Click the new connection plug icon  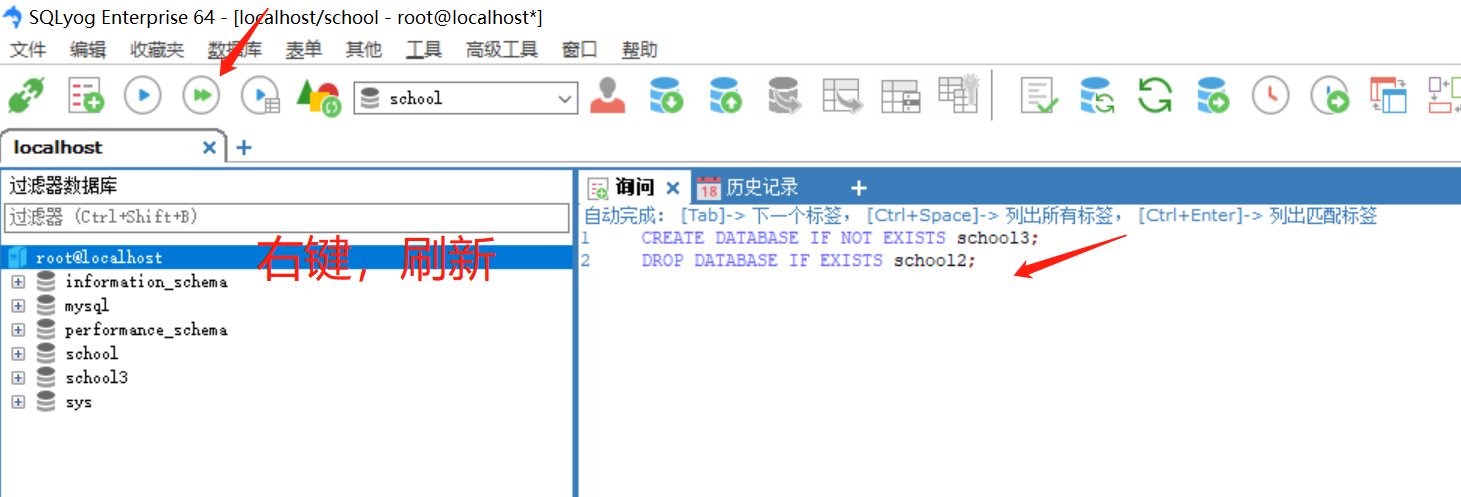pos(26,97)
